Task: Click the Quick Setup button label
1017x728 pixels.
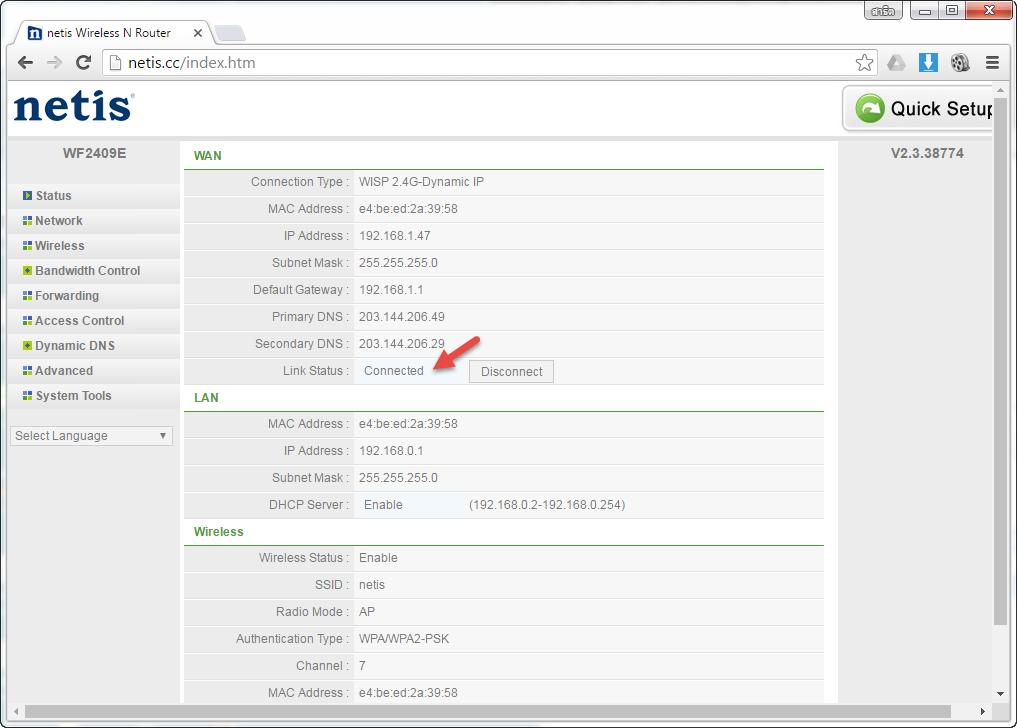Action: [941, 108]
